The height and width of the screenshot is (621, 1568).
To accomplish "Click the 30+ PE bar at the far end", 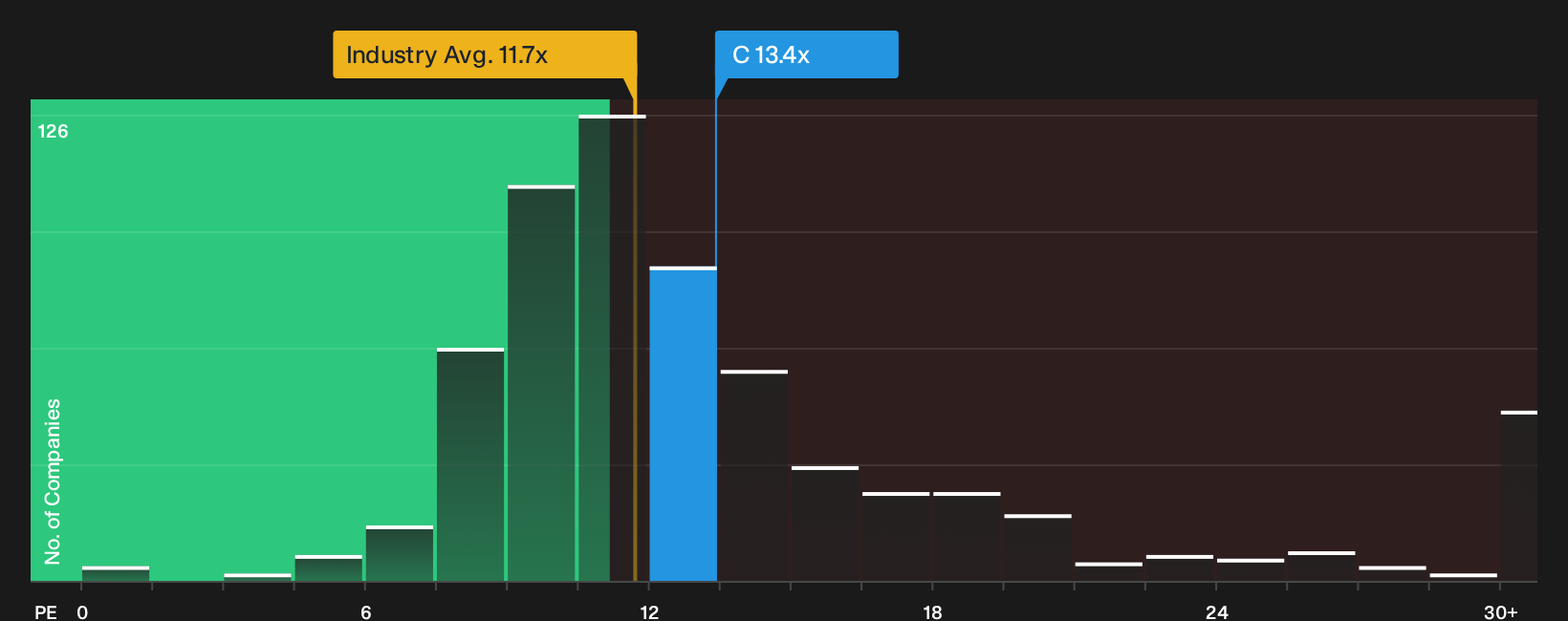I will tap(1519, 497).
